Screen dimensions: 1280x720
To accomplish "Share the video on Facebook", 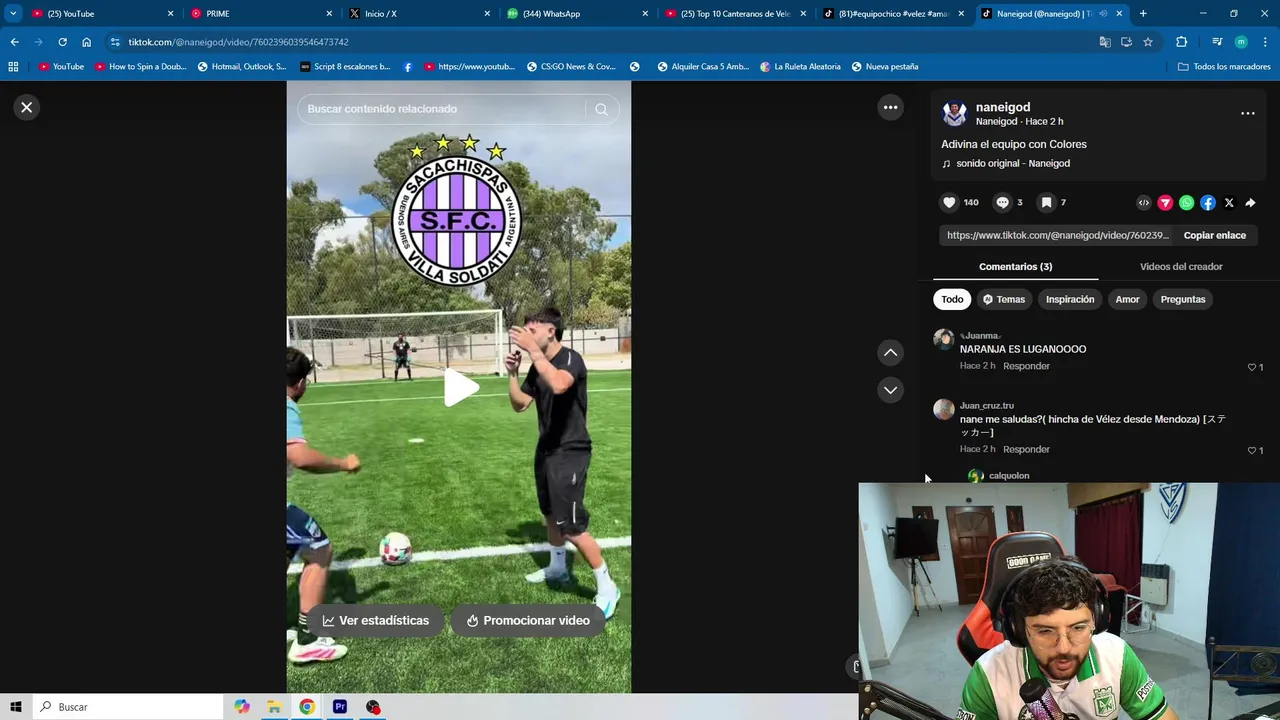I will pos(1208,203).
